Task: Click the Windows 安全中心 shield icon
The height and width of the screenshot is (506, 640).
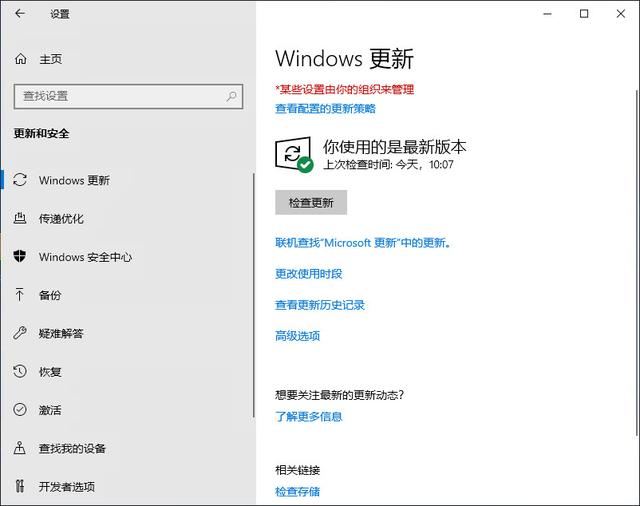Action: (x=20, y=256)
